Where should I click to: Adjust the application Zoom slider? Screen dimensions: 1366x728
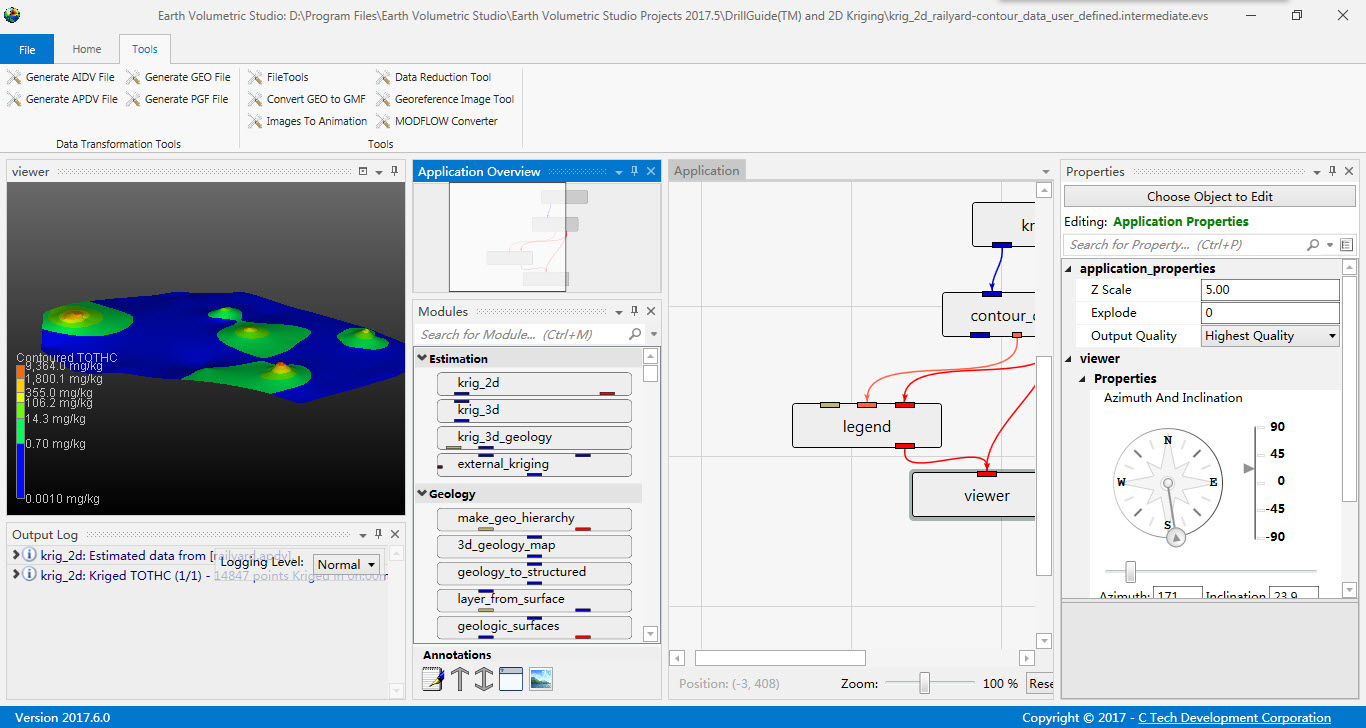(x=925, y=683)
